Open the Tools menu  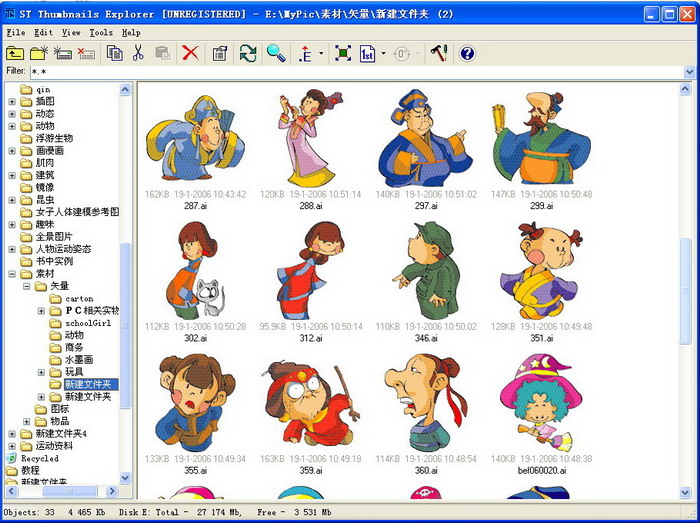click(101, 33)
